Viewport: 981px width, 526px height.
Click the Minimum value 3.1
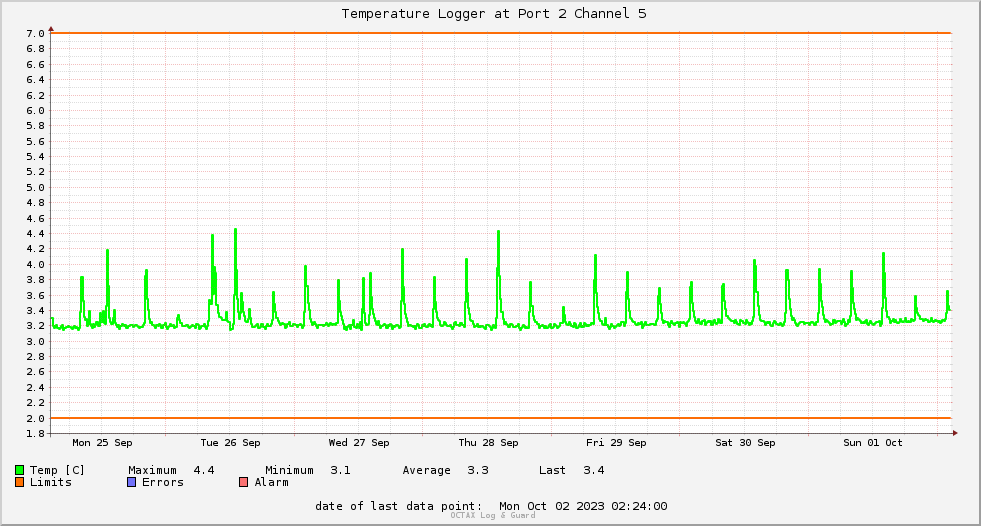coord(340,470)
